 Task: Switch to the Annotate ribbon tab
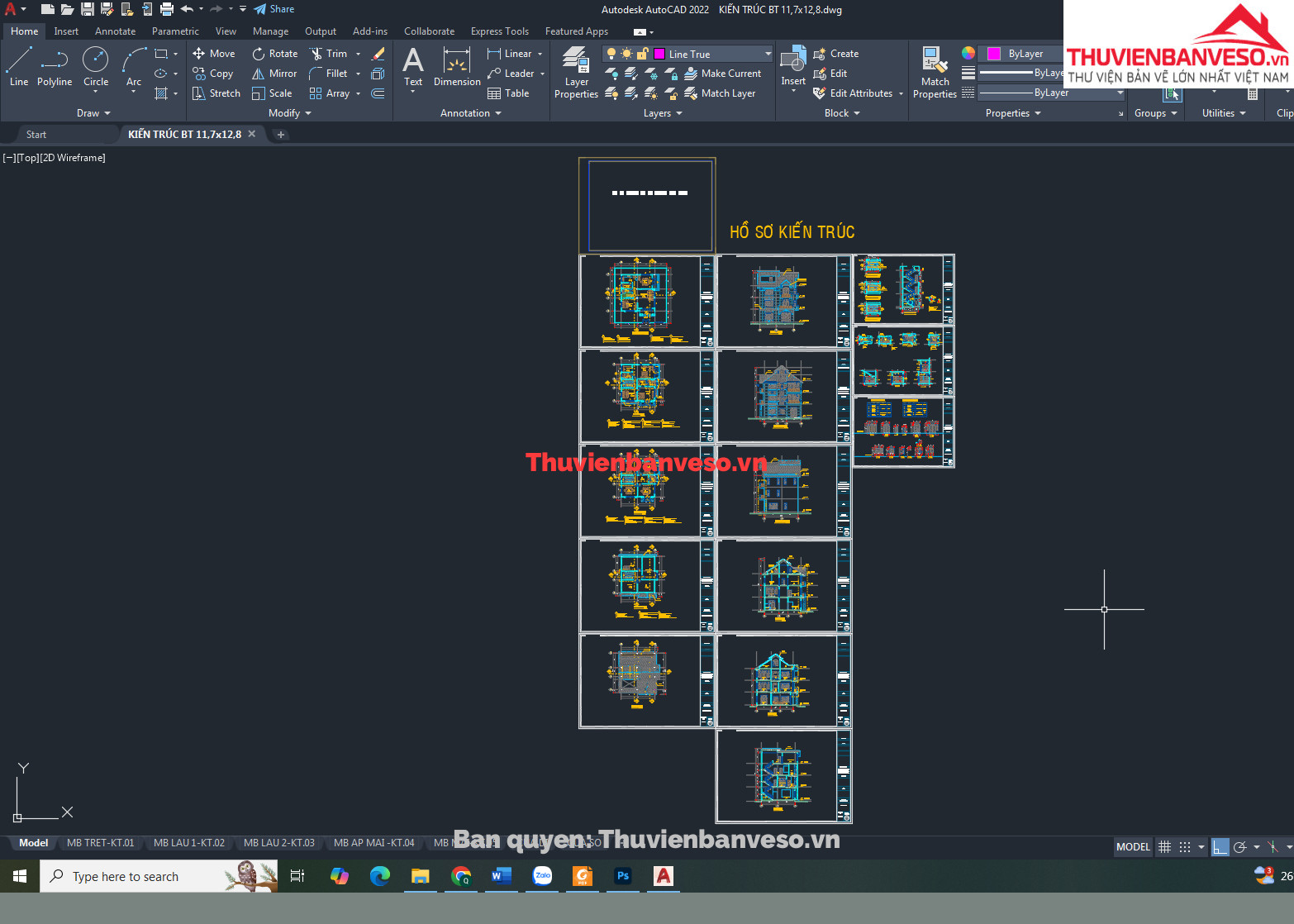115,31
